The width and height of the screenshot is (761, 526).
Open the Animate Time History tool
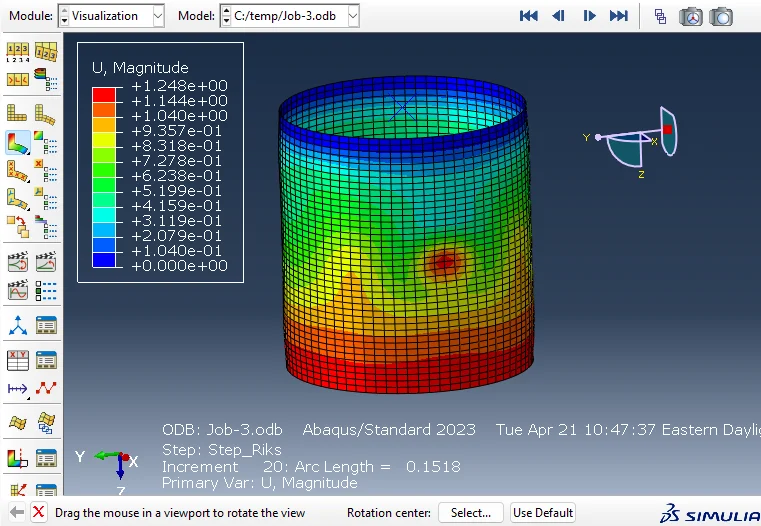point(46,262)
